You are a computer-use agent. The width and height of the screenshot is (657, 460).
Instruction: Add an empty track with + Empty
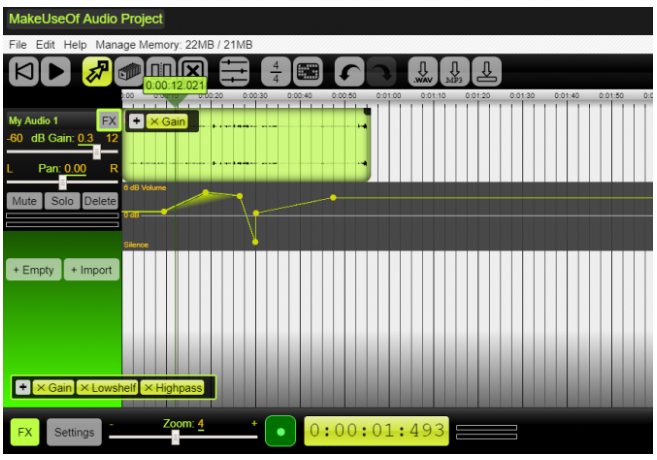[x=34, y=270]
